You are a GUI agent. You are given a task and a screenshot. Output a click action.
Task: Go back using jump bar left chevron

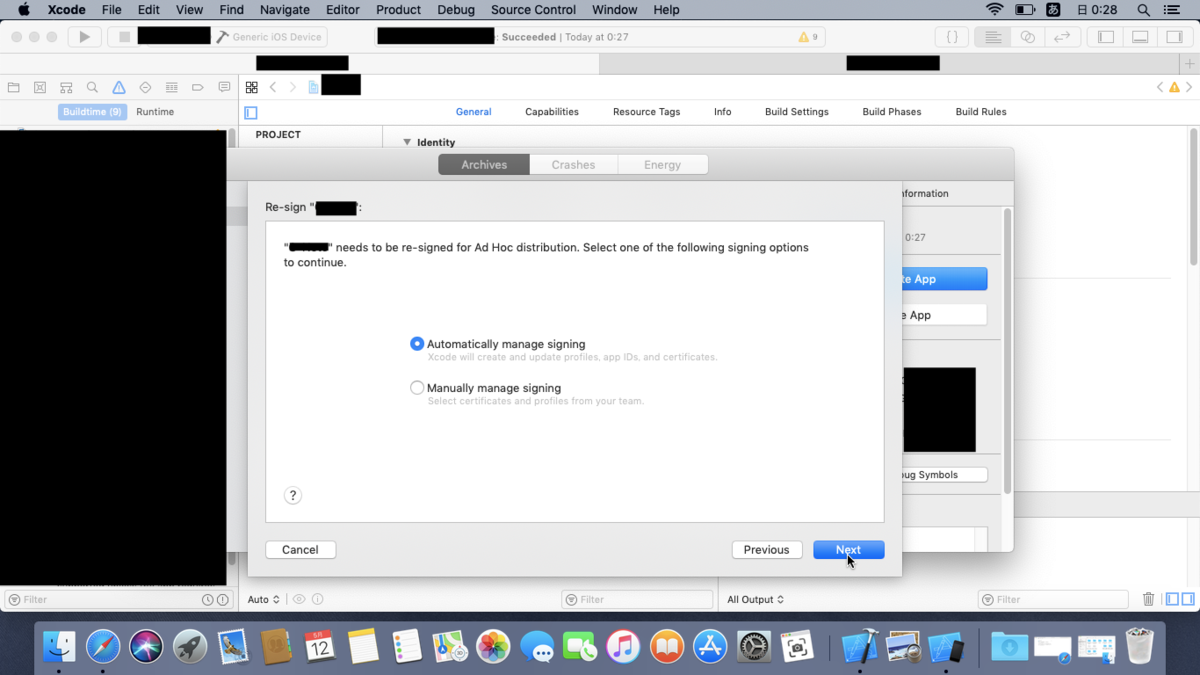273,88
